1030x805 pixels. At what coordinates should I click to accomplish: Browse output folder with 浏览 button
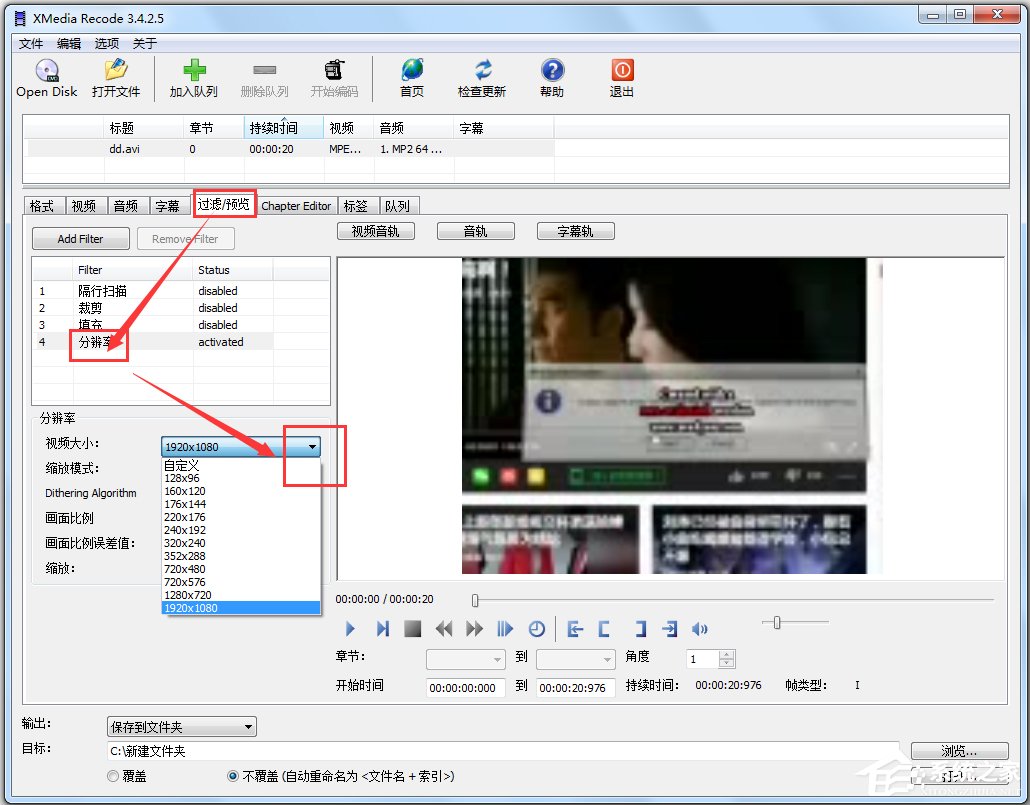point(961,750)
